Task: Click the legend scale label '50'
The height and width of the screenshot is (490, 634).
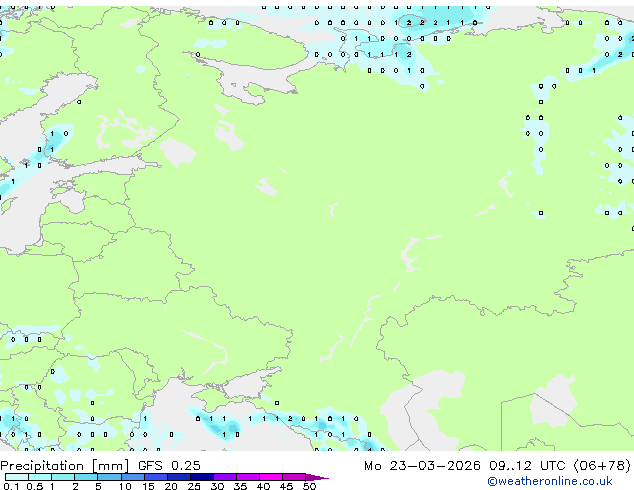Action: tap(309, 486)
